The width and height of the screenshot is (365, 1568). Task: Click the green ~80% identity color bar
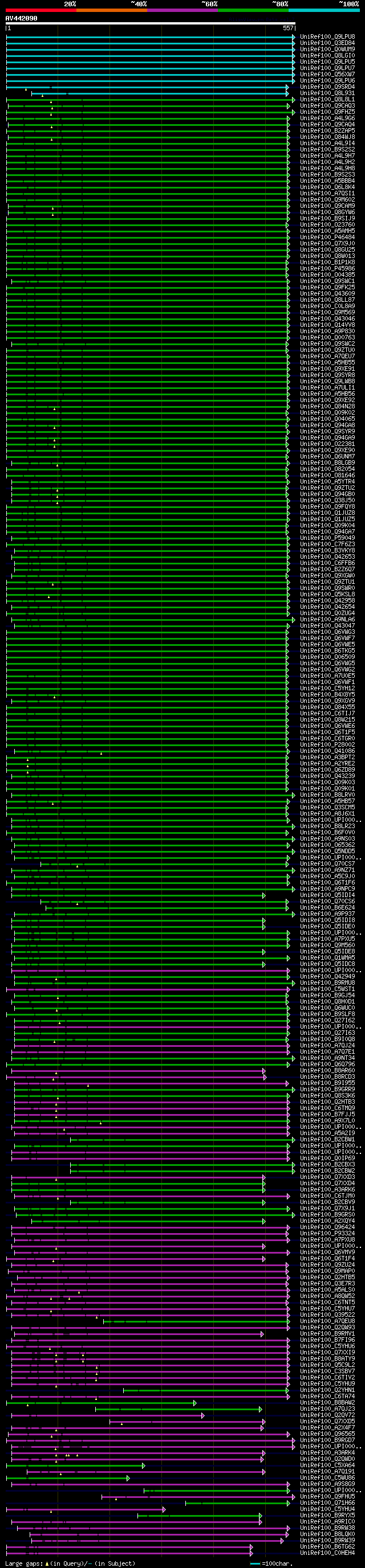tap(253, 10)
